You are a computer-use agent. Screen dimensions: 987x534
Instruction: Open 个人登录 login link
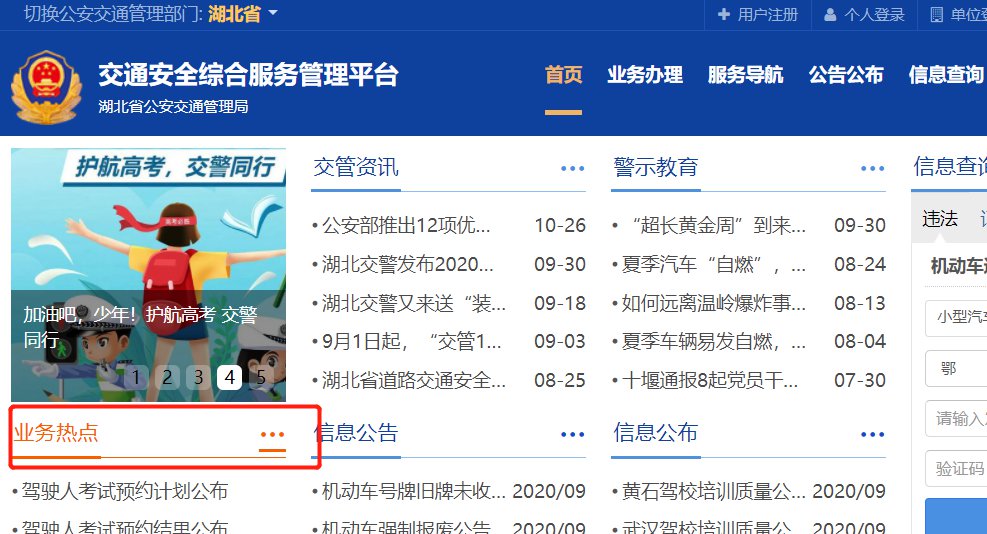874,14
